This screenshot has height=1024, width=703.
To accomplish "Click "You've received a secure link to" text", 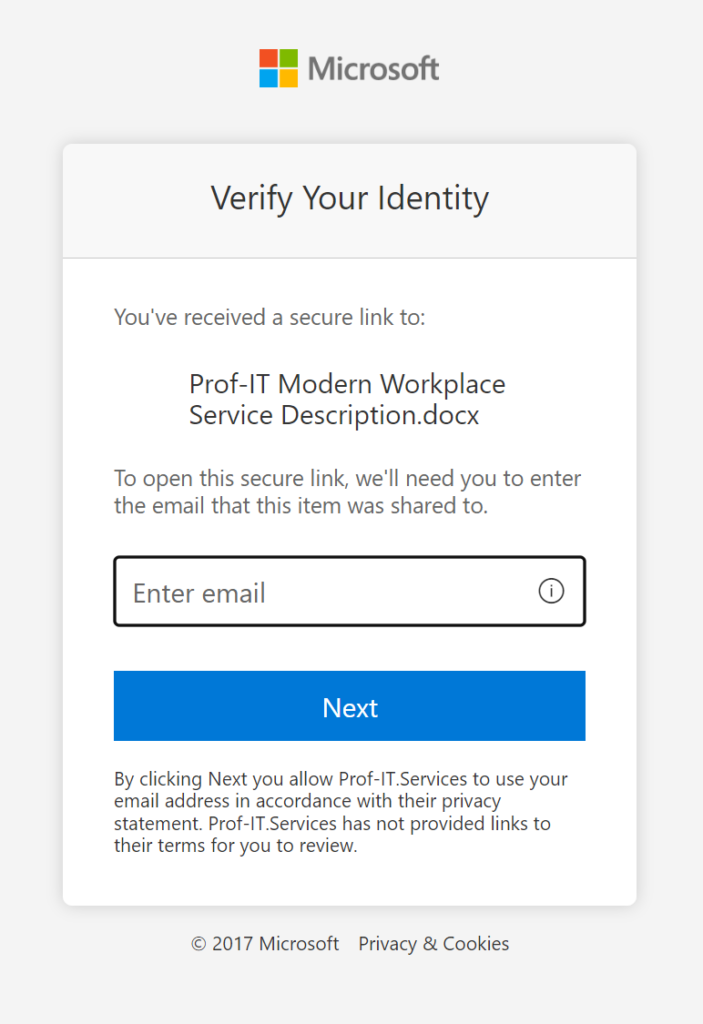I will [x=270, y=318].
